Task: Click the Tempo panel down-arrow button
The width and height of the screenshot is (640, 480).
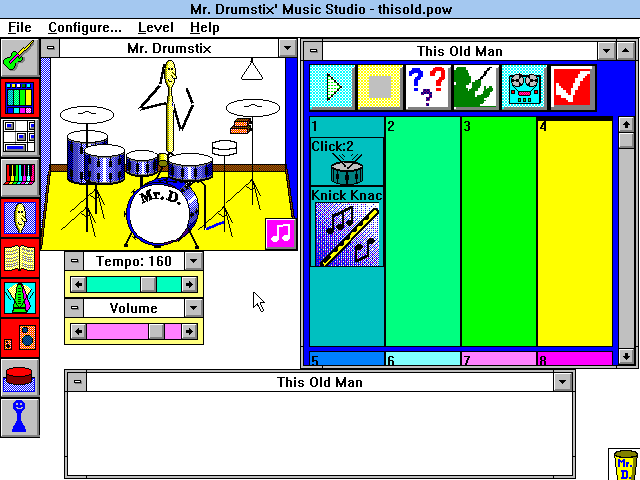Action: [x=193, y=261]
